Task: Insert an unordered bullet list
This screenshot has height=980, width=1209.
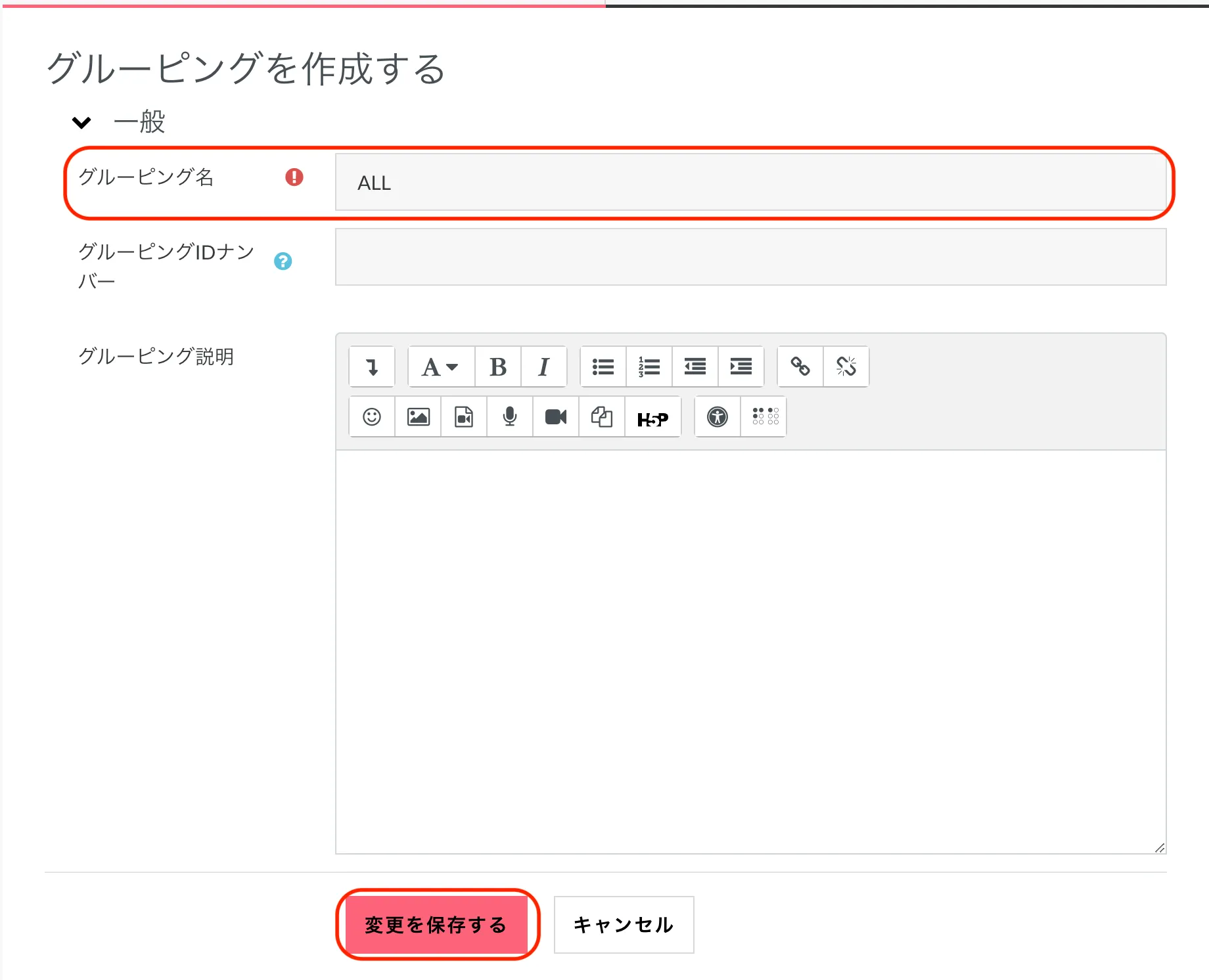Action: click(x=603, y=367)
